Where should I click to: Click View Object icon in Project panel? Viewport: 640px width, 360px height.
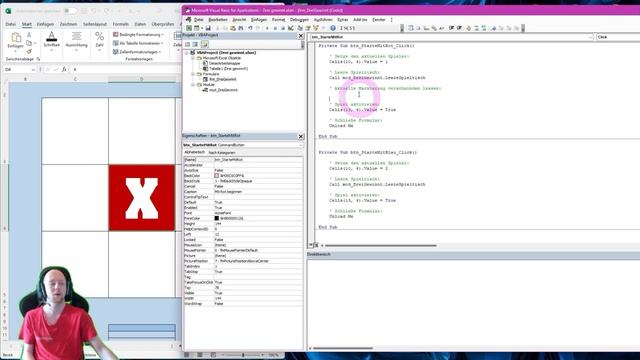pyautogui.click(x=196, y=44)
